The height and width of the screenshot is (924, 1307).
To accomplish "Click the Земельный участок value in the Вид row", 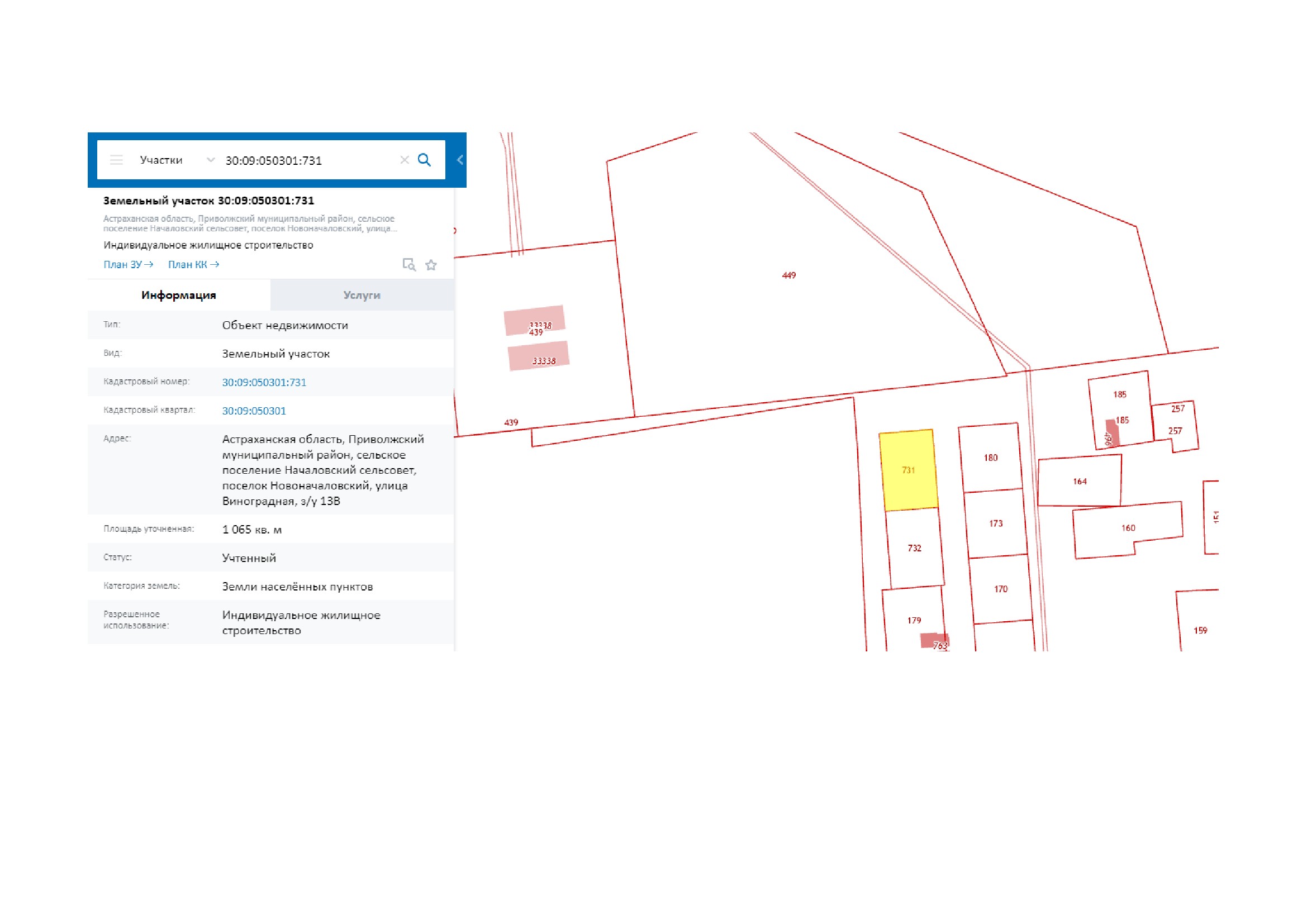I will [275, 354].
